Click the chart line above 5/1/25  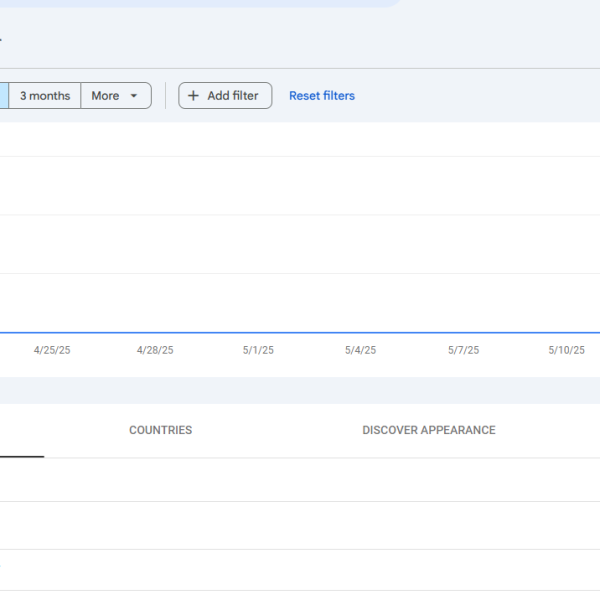(258, 332)
